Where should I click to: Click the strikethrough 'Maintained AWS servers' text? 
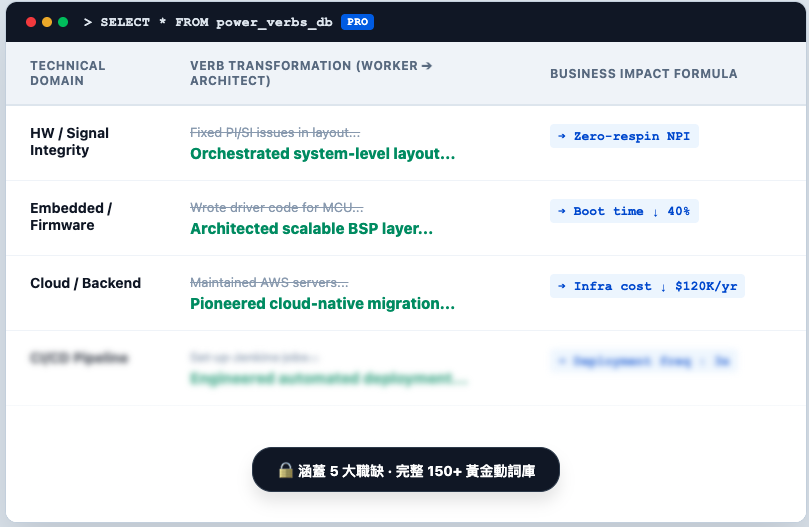pos(269,283)
